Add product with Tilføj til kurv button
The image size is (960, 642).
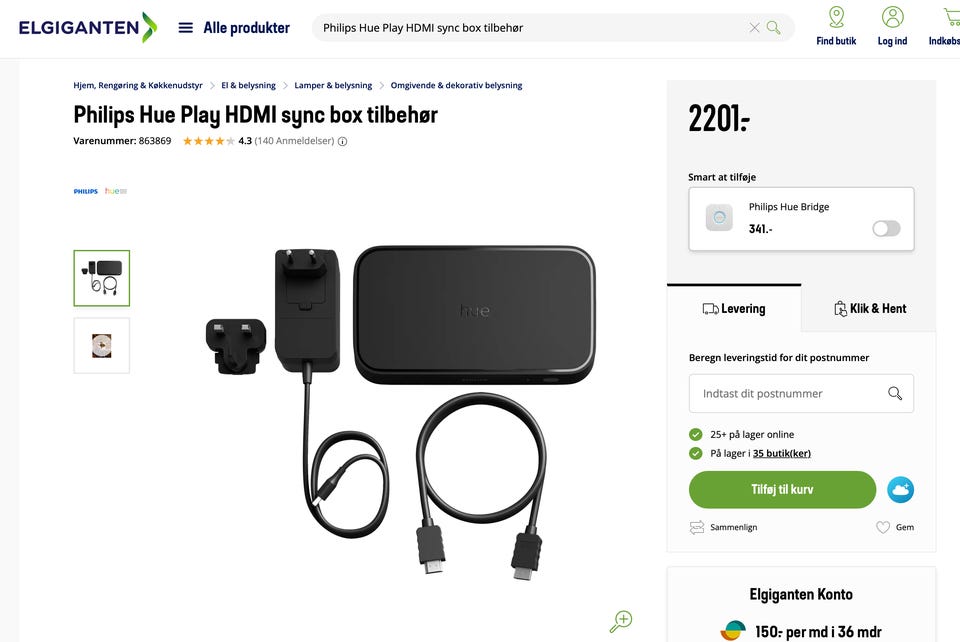coord(782,490)
